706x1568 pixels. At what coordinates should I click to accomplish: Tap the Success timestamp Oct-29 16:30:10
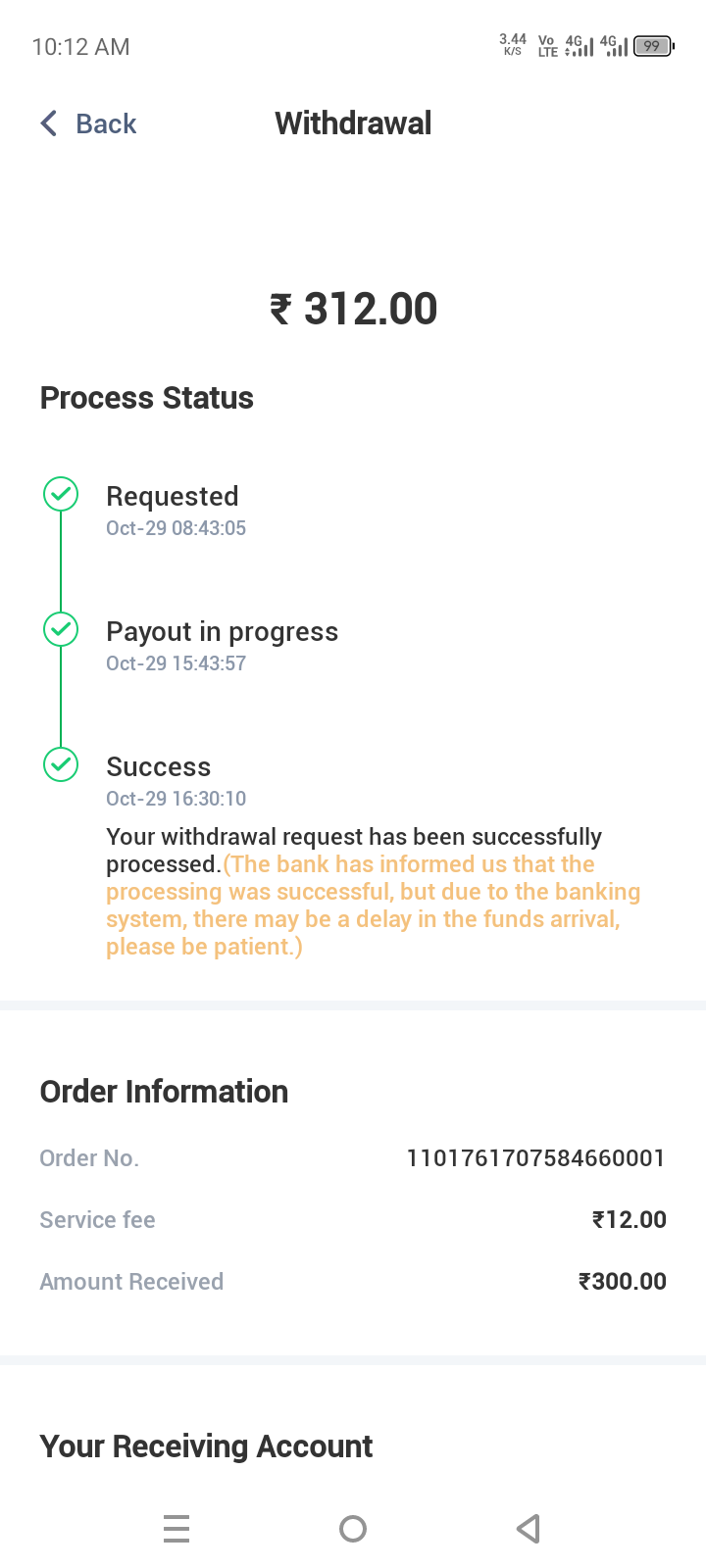point(176,799)
